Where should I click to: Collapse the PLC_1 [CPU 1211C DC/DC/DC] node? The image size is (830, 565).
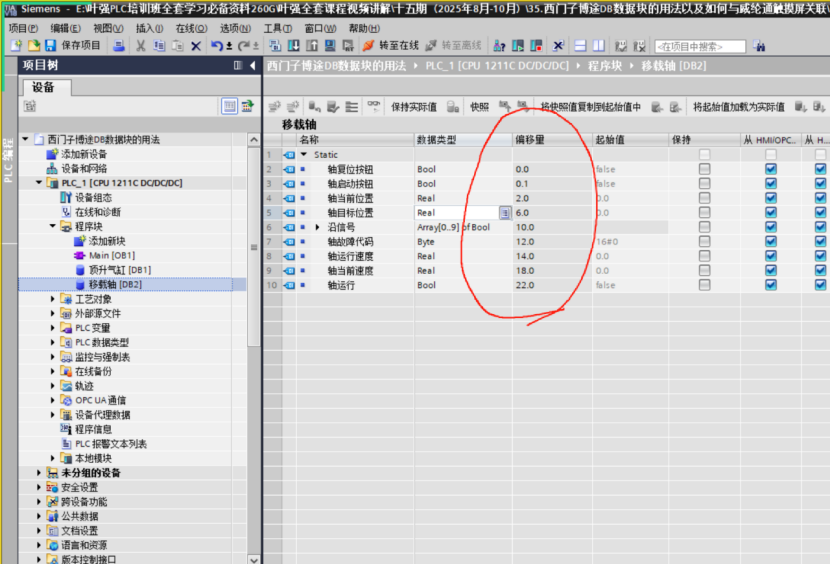pyautogui.click(x=39, y=183)
